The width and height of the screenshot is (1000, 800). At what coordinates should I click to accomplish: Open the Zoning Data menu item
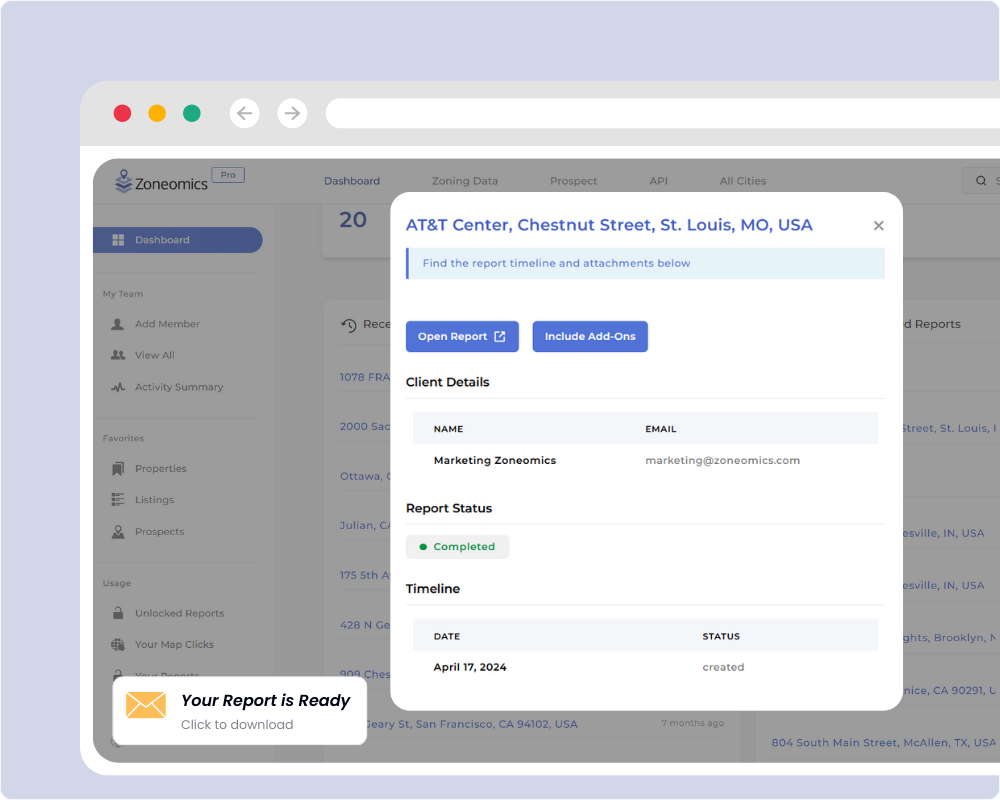tap(464, 181)
